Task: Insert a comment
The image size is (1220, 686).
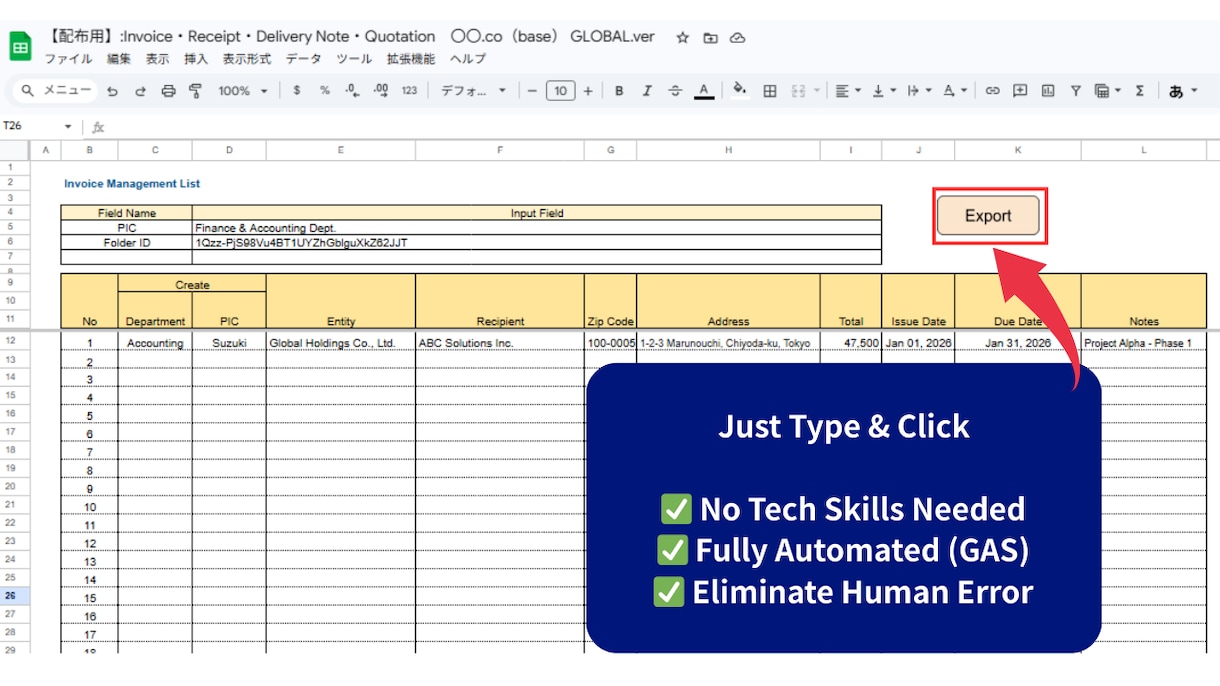Action: (x=1020, y=91)
